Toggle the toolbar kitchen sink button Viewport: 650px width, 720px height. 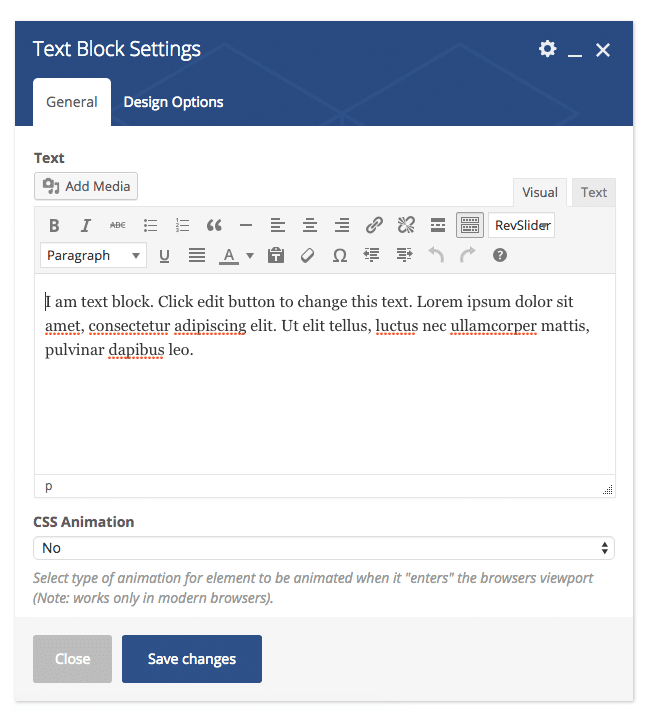coord(470,225)
